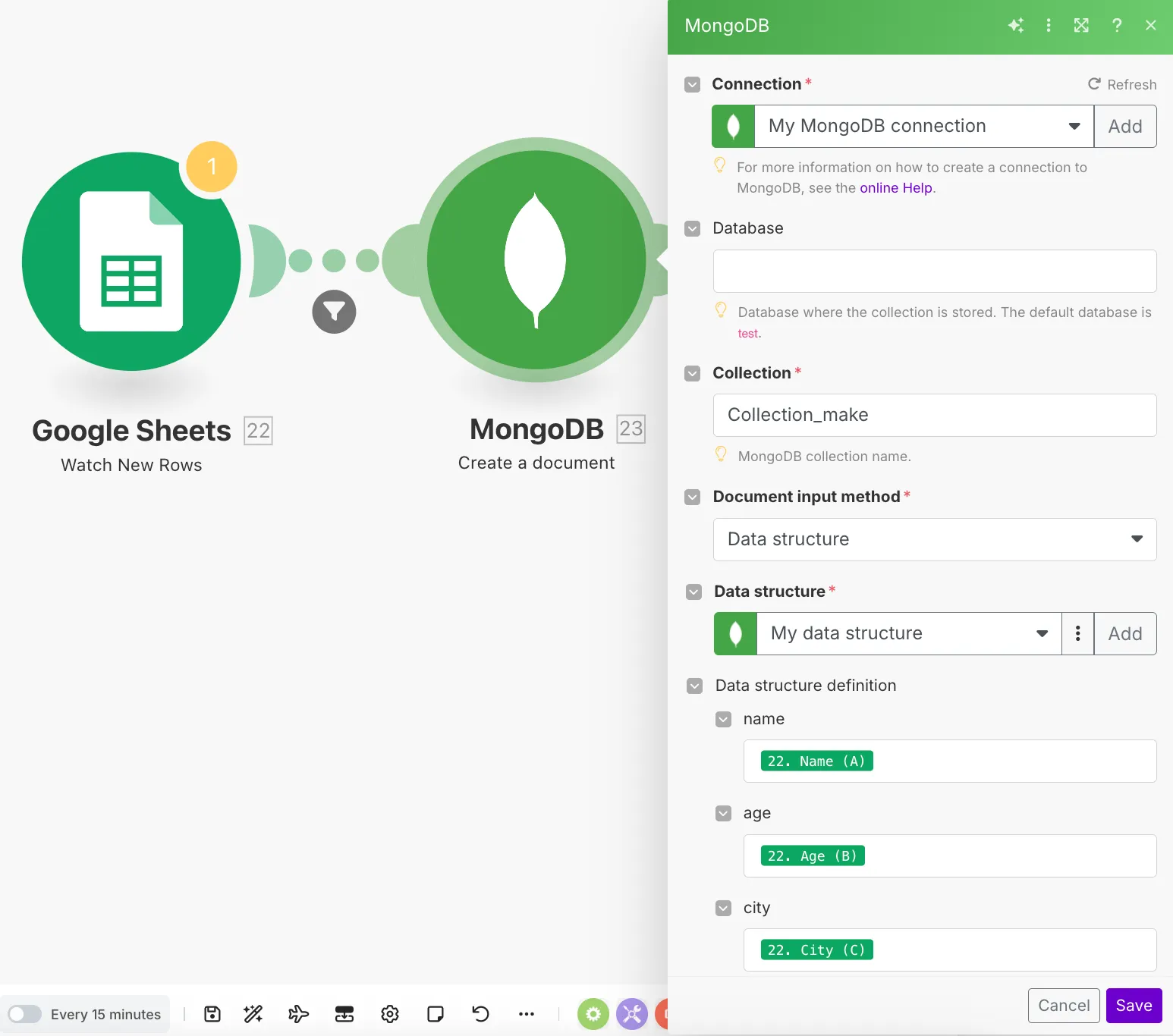Close the MongoDB settings panel

point(1151,26)
